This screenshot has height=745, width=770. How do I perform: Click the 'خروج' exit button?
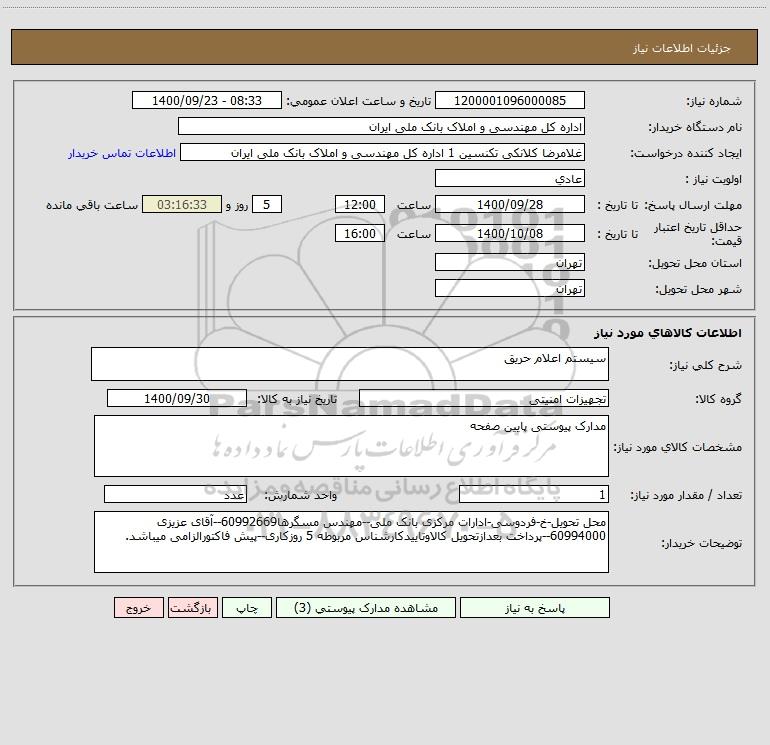pos(138,607)
